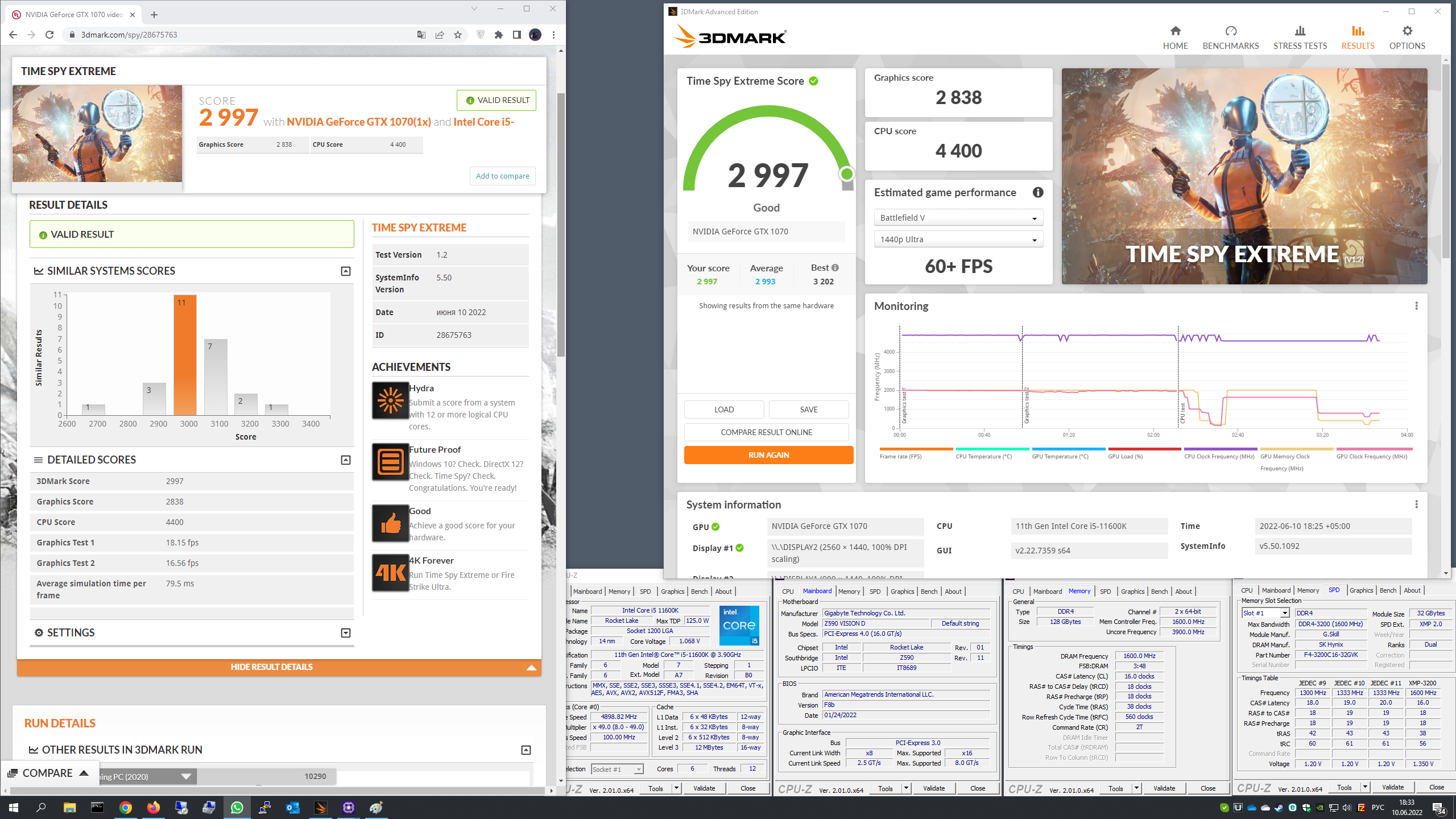
Task: Open the 1440p Ultra resolution dropdown
Action: coord(958,239)
